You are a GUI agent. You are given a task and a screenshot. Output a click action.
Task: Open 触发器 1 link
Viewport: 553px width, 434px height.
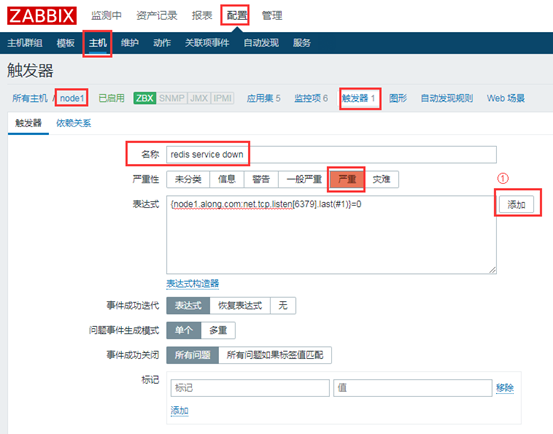pyautogui.click(x=358, y=98)
